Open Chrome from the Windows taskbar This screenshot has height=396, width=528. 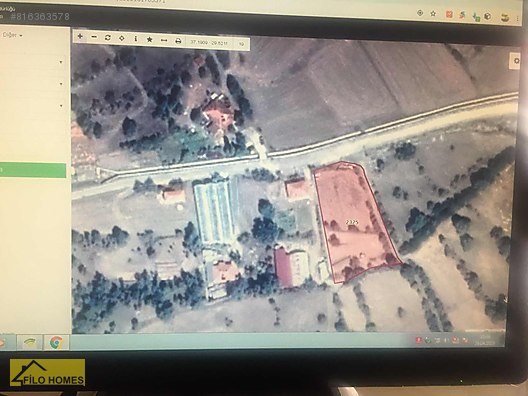coord(56,342)
